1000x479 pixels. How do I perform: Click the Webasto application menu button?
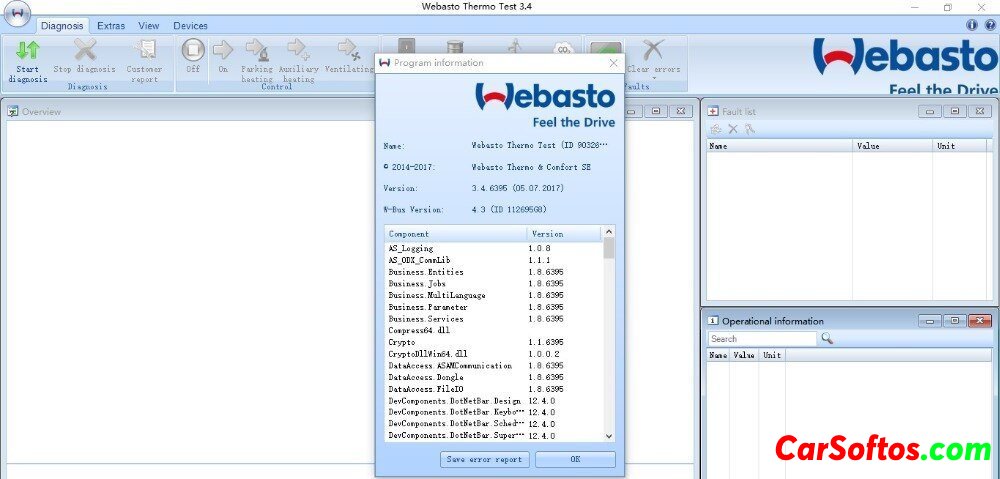17,17
